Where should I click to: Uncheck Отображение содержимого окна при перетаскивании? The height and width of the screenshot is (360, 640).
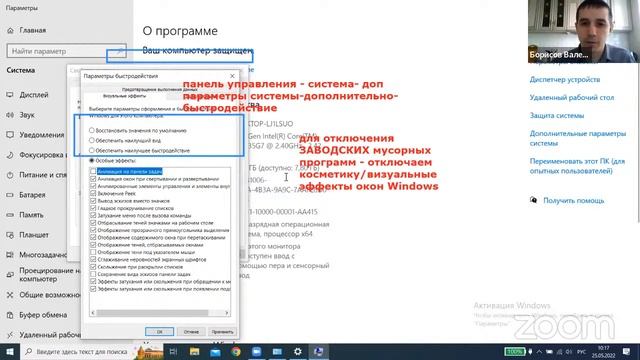[x=93, y=238]
